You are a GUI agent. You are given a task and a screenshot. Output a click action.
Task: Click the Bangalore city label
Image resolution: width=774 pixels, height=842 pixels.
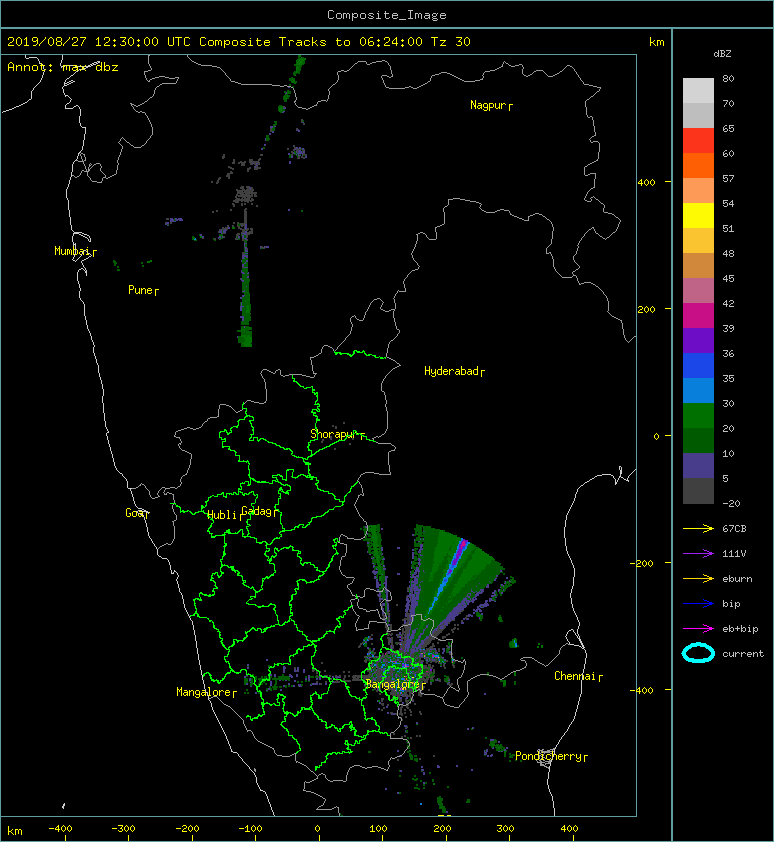click(x=392, y=684)
